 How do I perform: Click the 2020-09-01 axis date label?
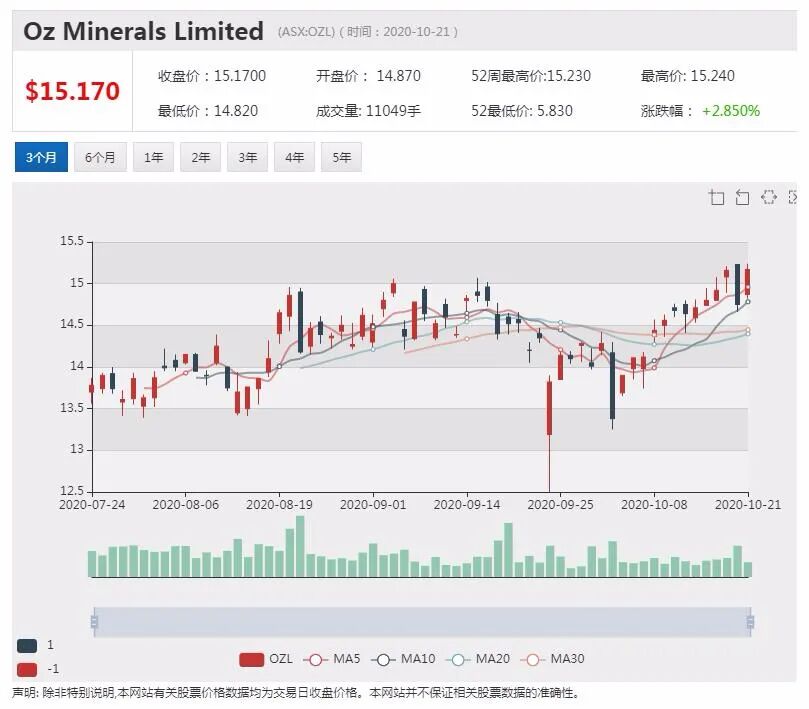[373, 505]
